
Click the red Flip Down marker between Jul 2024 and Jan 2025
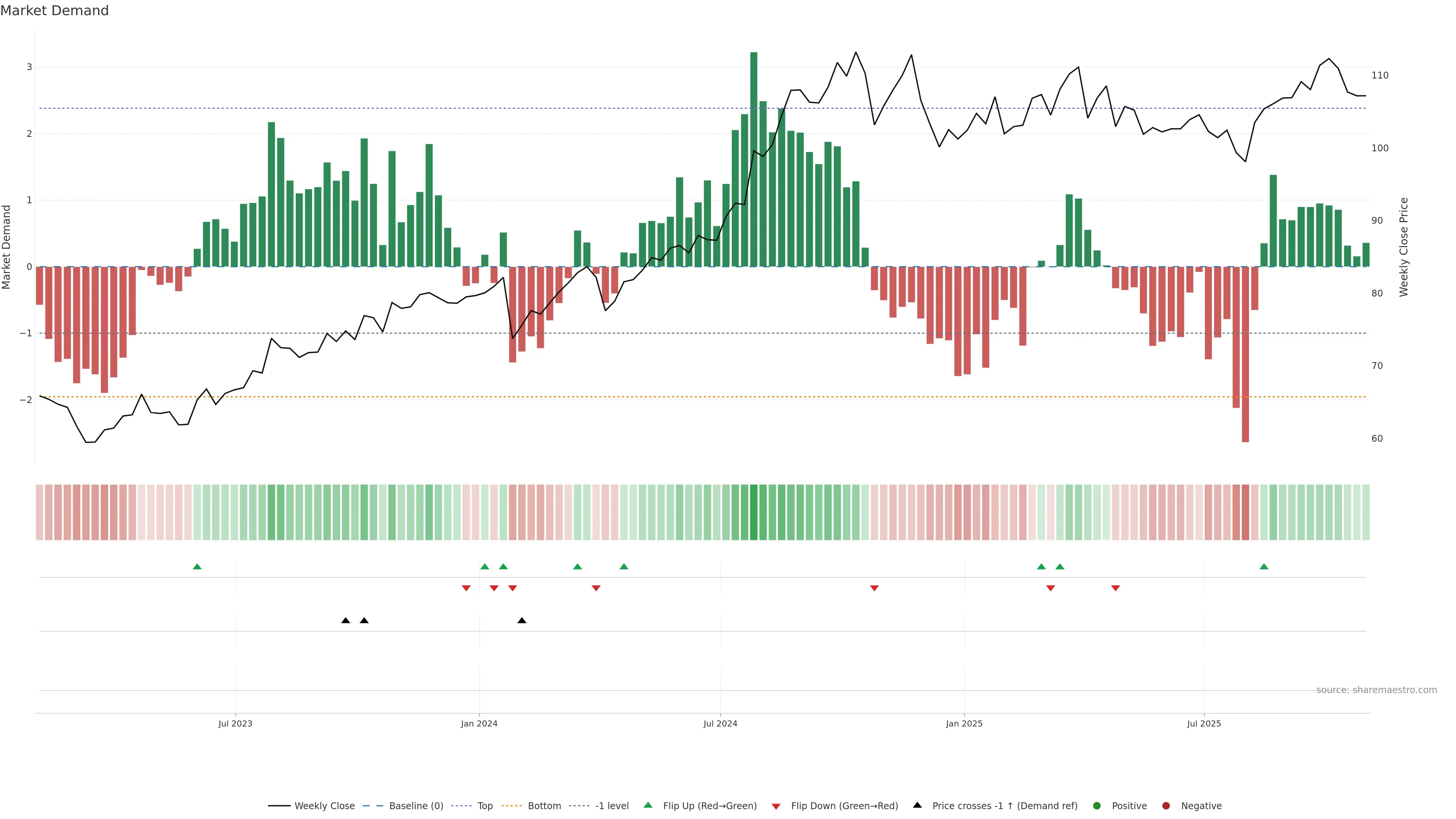pyautogui.click(x=874, y=588)
